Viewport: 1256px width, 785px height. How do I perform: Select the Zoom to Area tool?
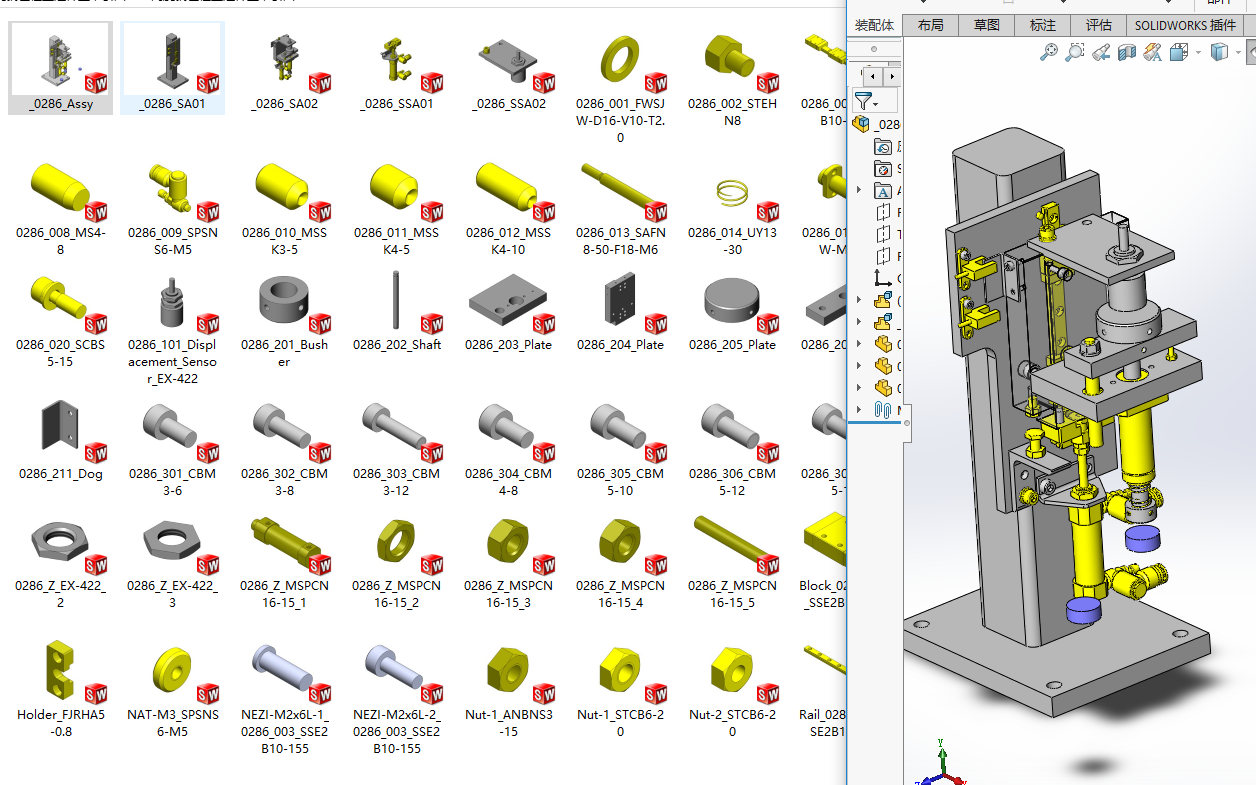pos(1074,52)
